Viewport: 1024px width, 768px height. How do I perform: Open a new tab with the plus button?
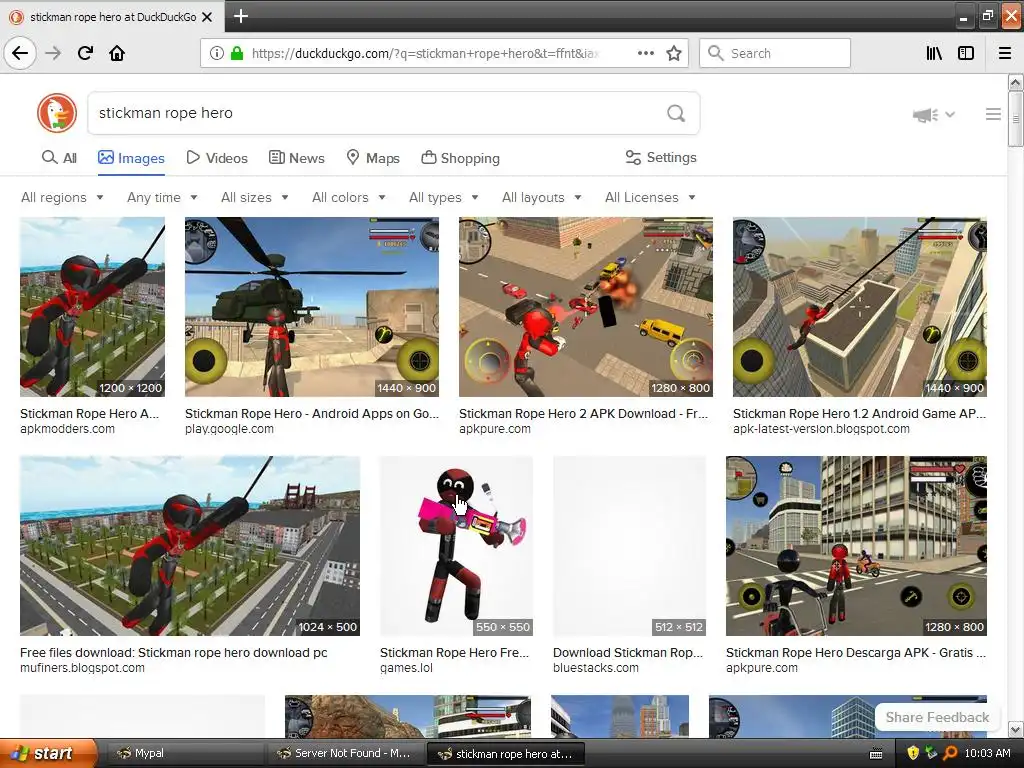240,16
